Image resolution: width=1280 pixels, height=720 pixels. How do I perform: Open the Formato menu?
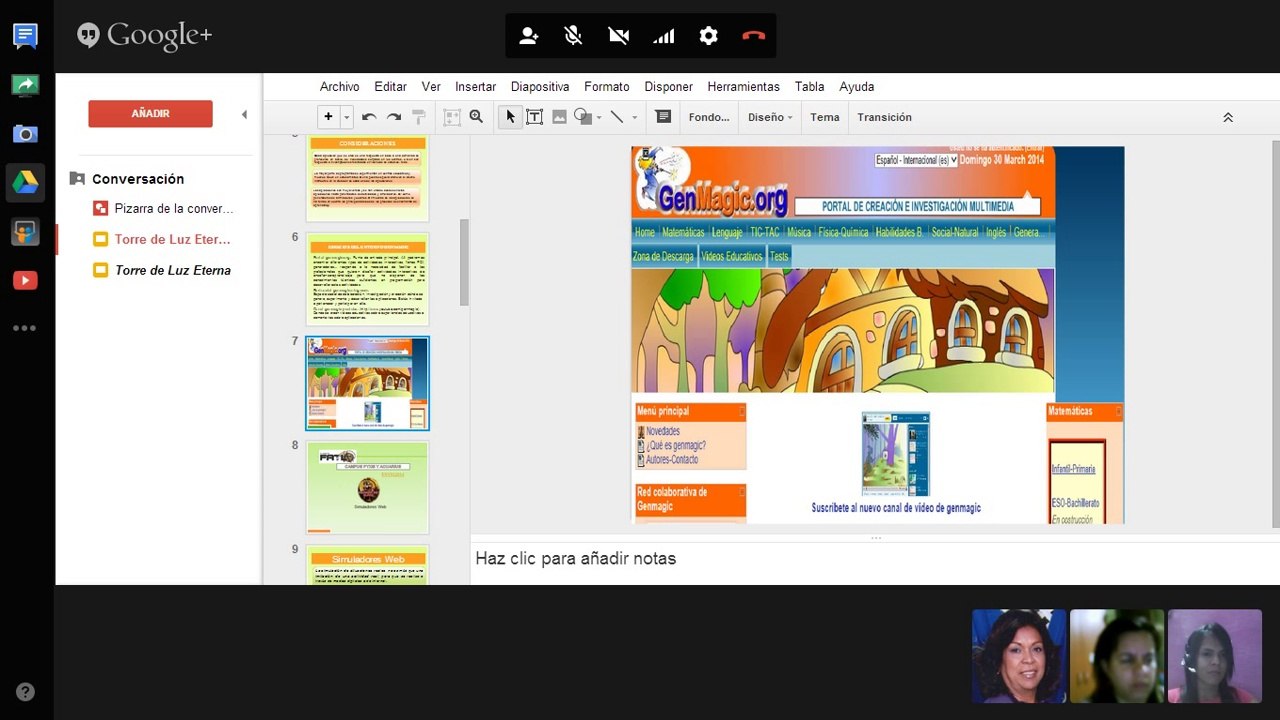click(607, 87)
